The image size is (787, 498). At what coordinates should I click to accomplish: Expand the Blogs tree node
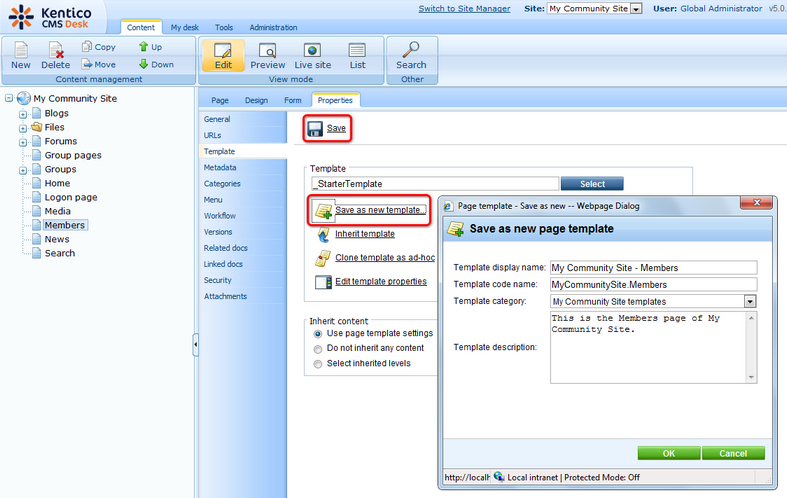pyautogui.click(x=23, y=114)
